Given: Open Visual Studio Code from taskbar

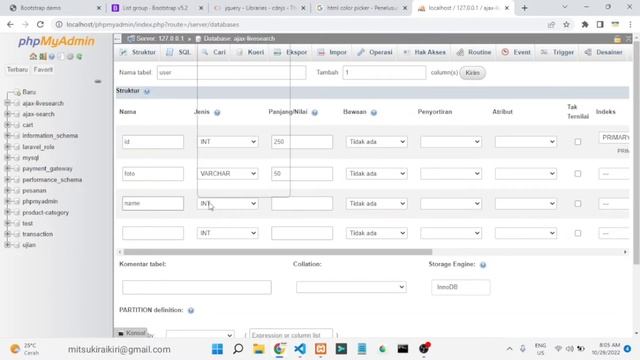Looking at the screenshot, I should click(300, 349).
